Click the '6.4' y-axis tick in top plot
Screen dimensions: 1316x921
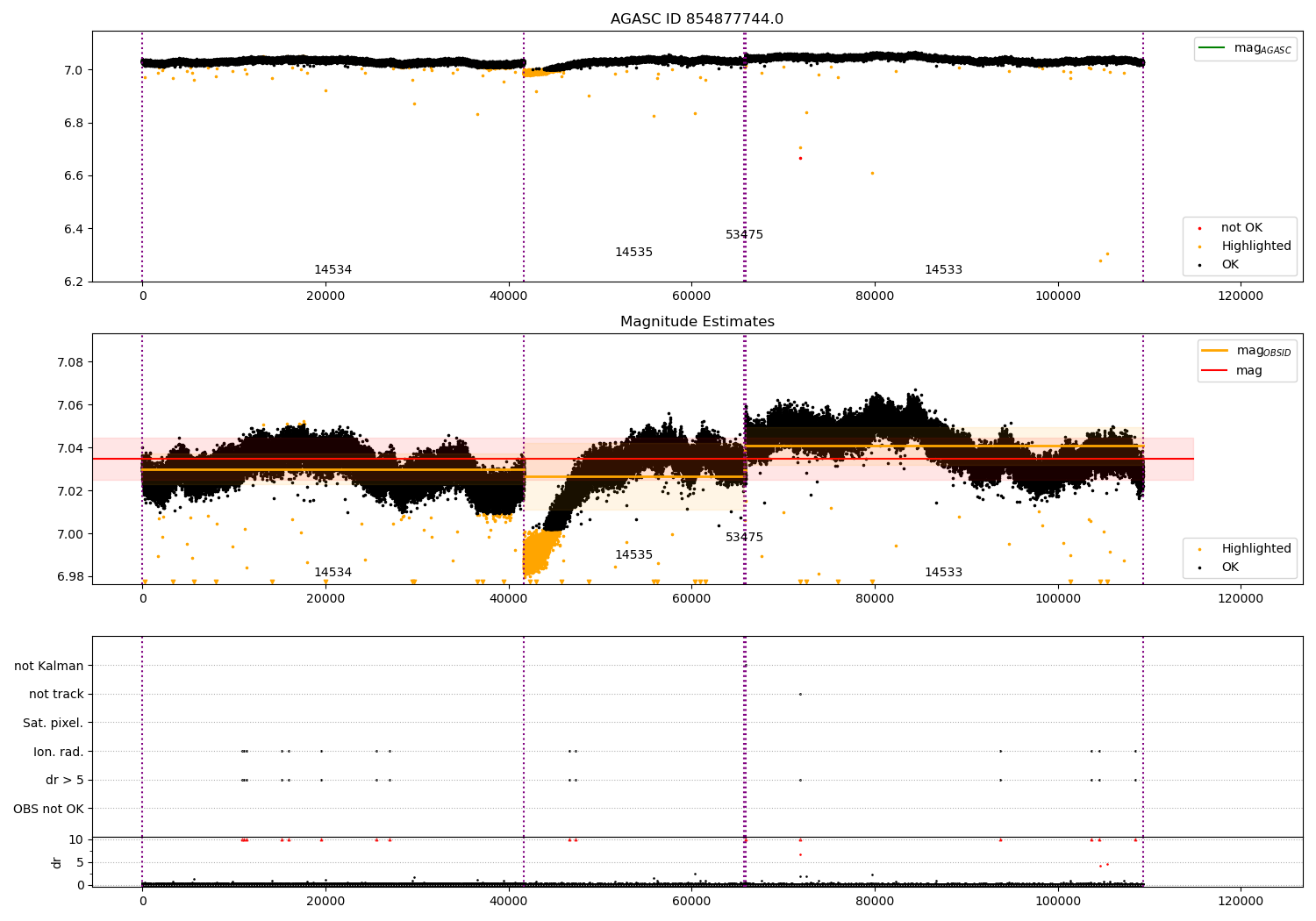point(74,230)
